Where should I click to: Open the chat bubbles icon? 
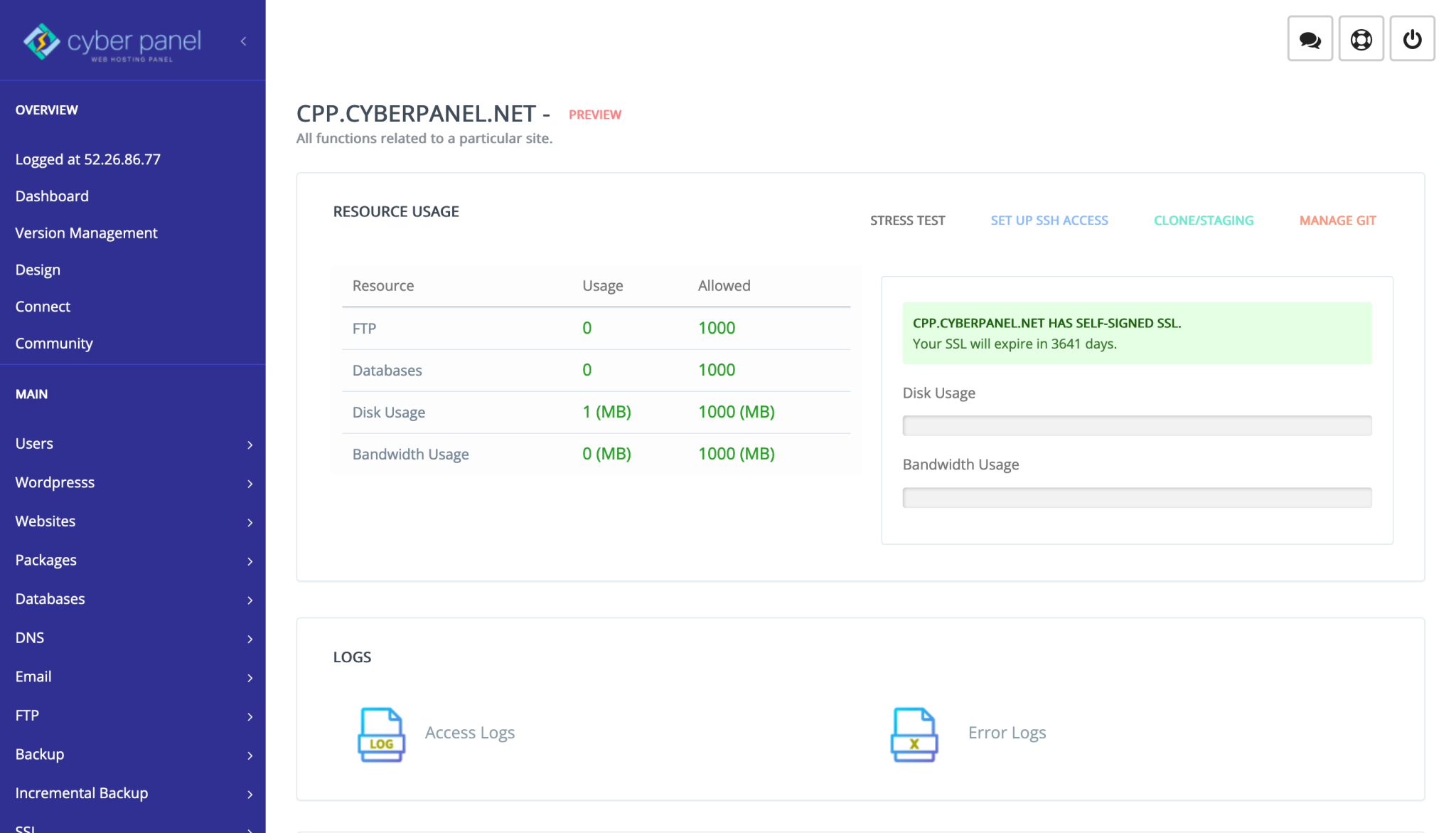pyautogui.click(x=1310, y=39)
